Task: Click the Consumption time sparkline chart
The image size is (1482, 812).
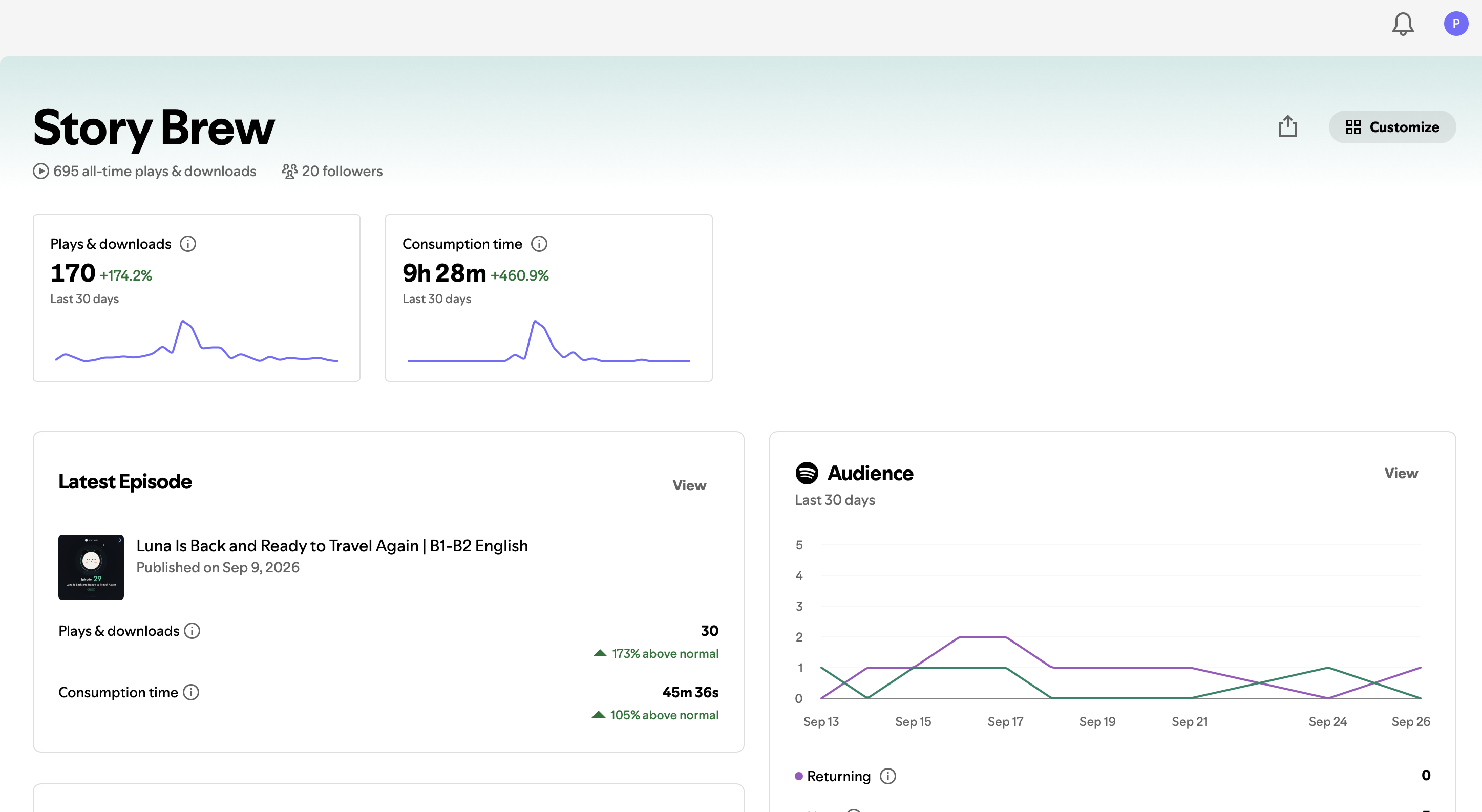Action: pos(548,341)
